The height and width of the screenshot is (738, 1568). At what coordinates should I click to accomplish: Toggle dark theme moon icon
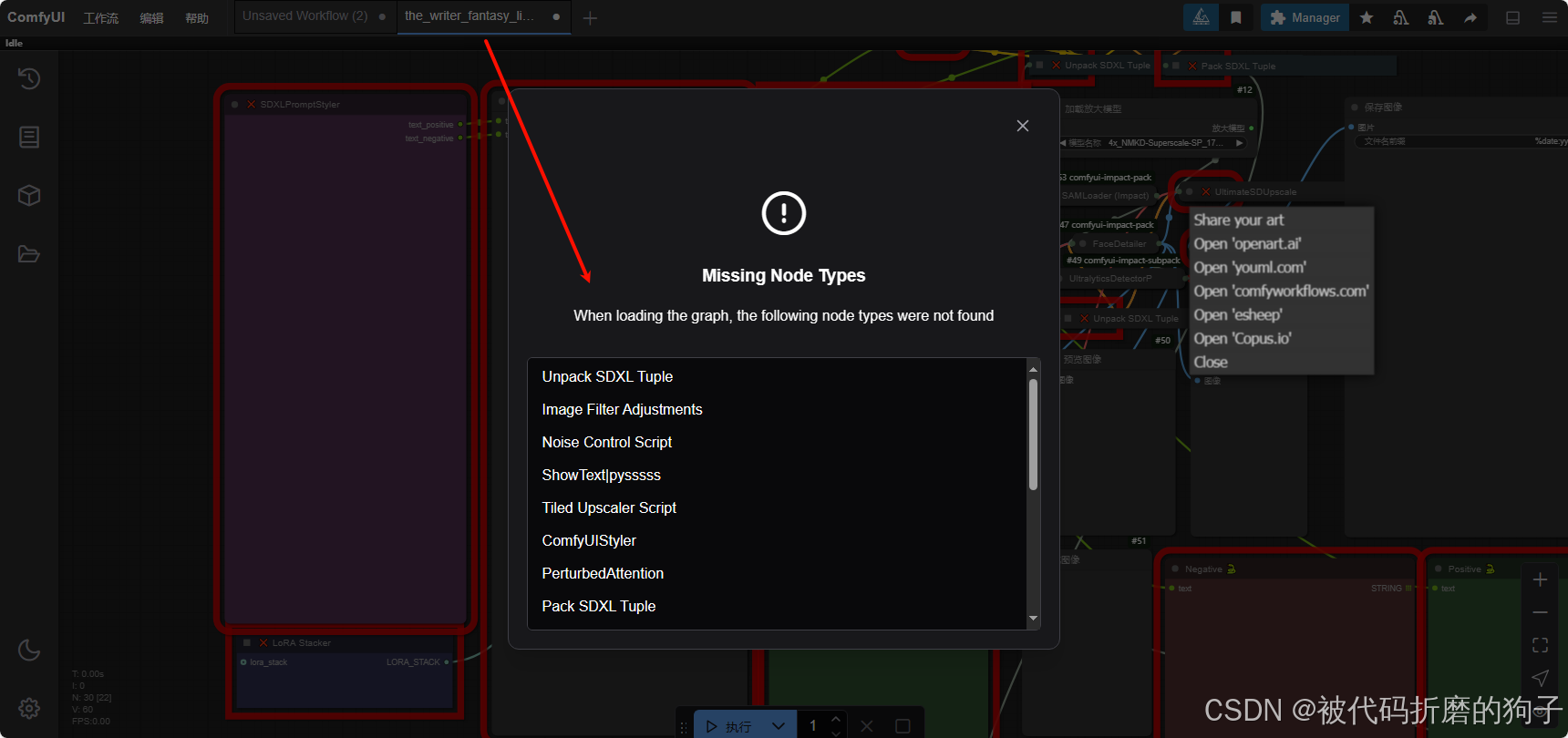[x=29, y=650]
